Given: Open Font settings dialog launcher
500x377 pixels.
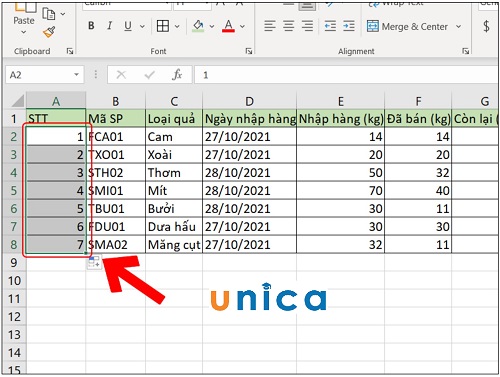Looking at the screenshot, I should pyautogui.click(x=249, y=51).
